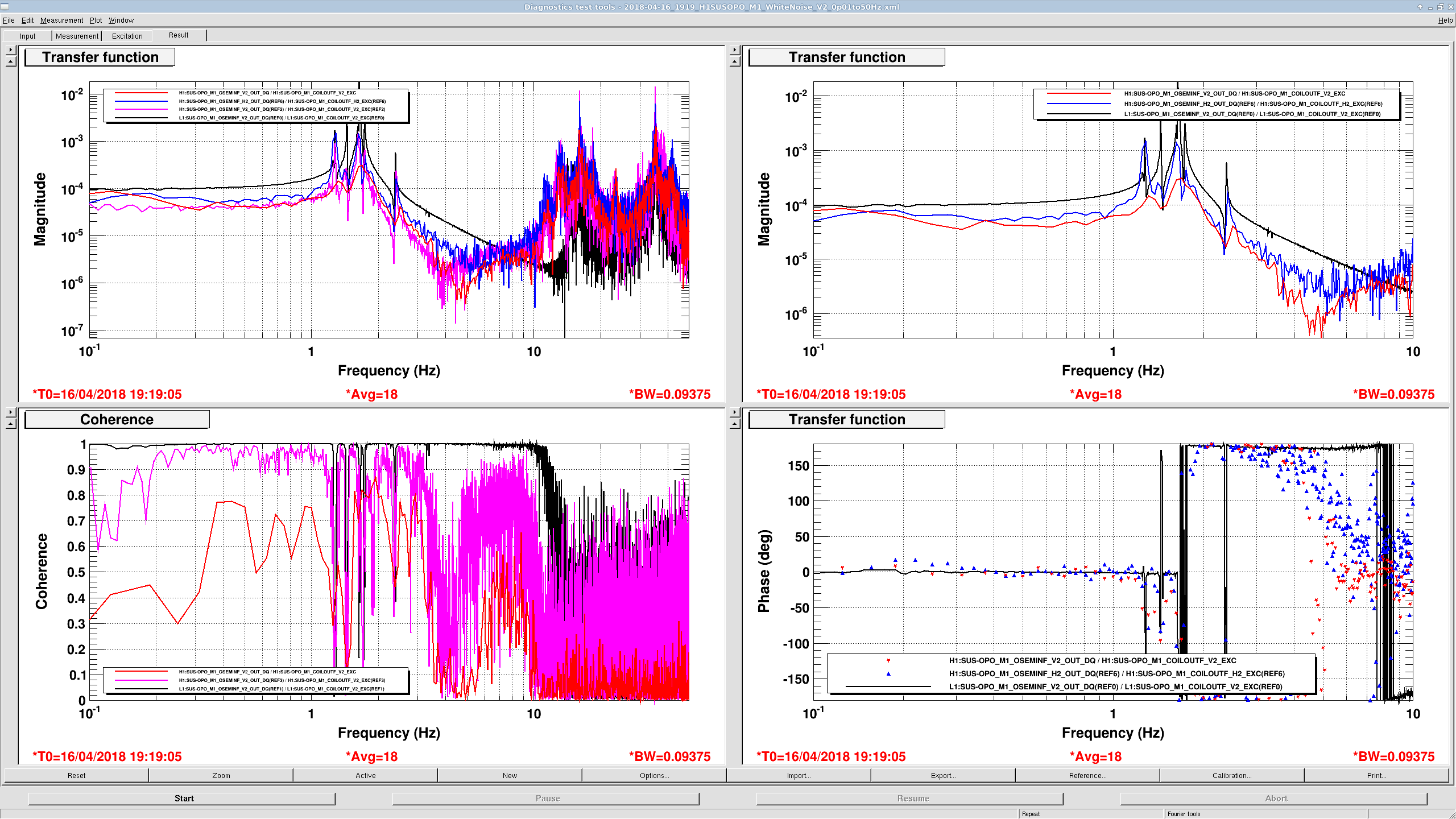This screenshot has height=819, width=1456.
Task: Open the File menu
Action: tap(9, 20)
